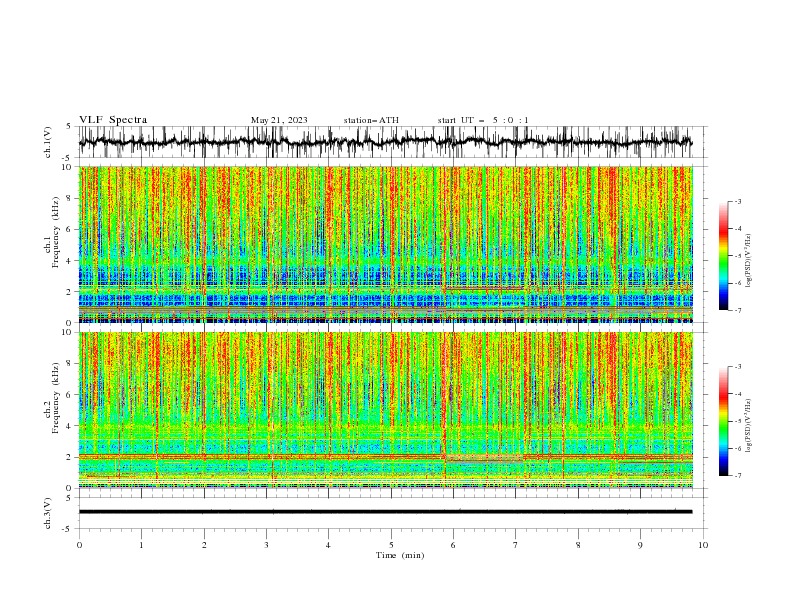
Task: Click the "ch.1(V)" waveform axis label
Action: click(48, 142)
